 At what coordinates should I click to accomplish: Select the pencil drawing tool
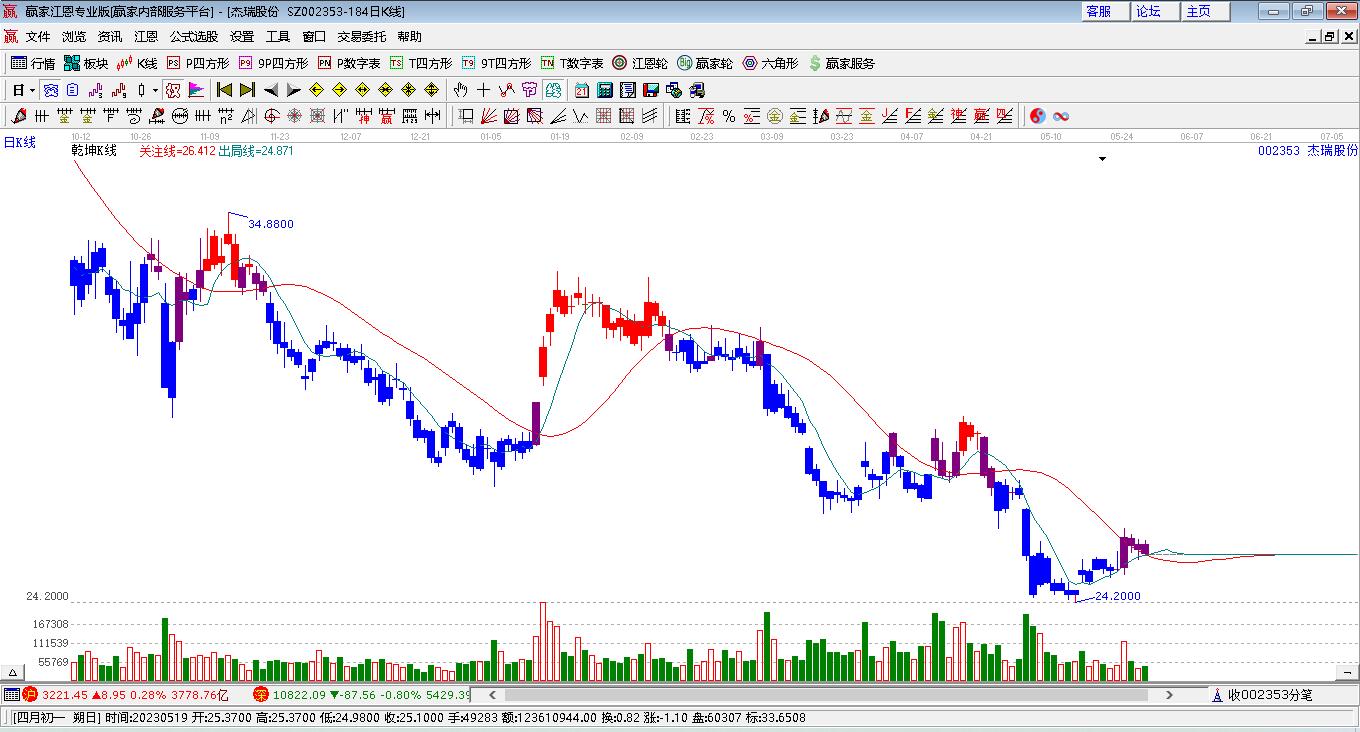19,116
